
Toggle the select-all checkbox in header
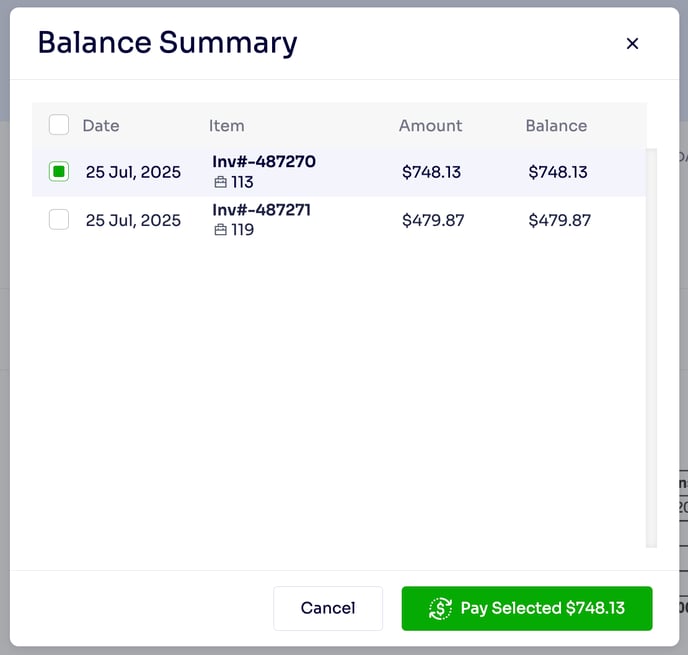59,125
